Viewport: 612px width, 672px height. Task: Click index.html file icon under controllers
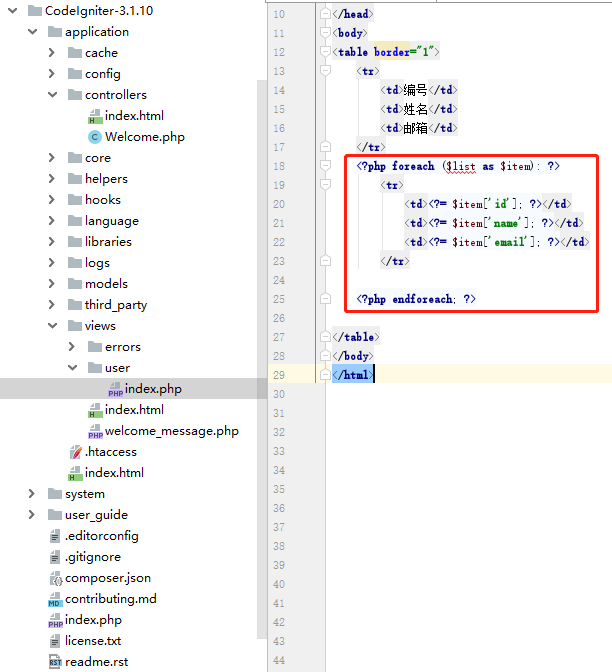95,116
